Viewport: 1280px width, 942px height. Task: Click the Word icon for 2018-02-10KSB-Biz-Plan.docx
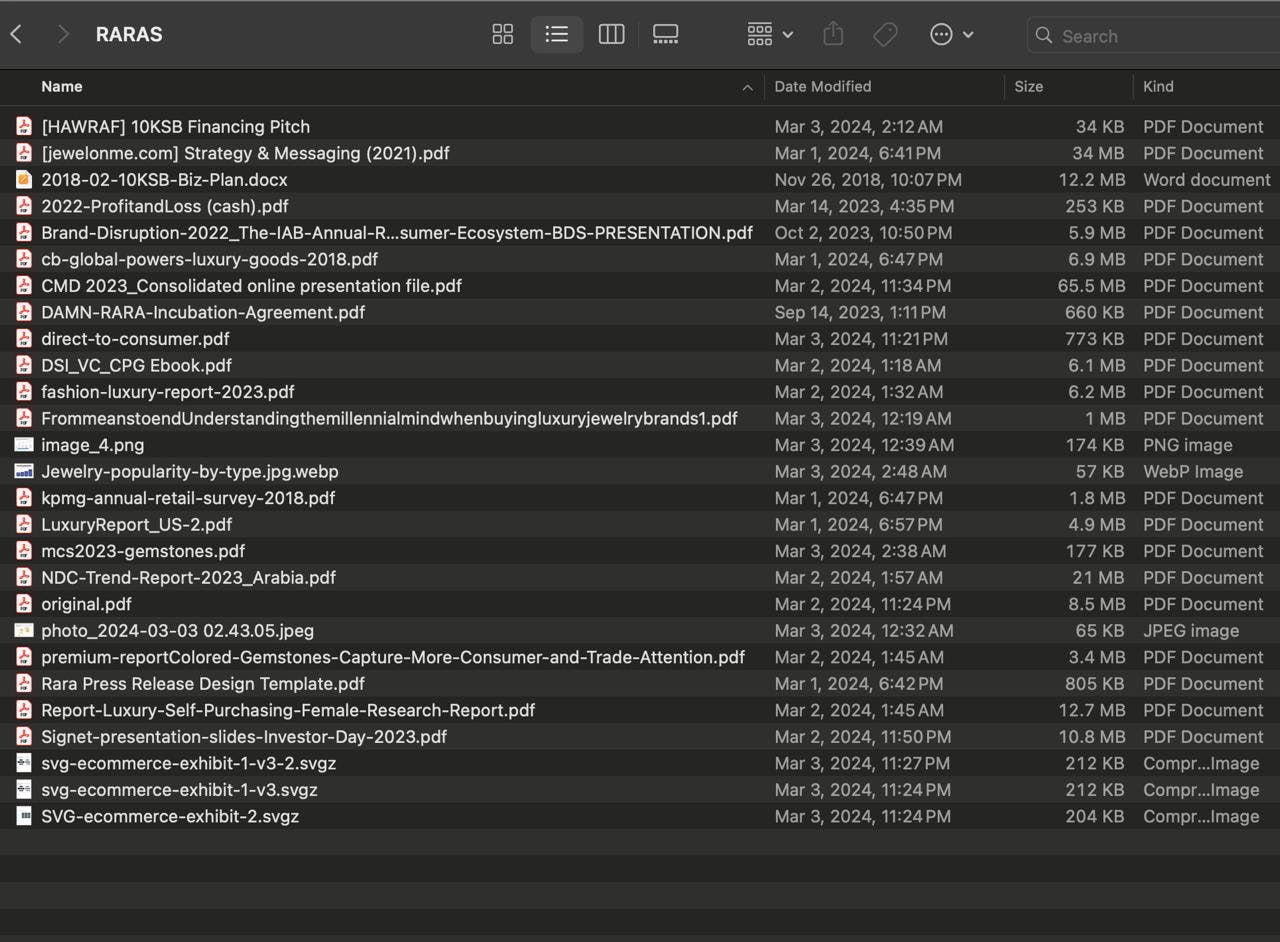click(x=24, y=180)
